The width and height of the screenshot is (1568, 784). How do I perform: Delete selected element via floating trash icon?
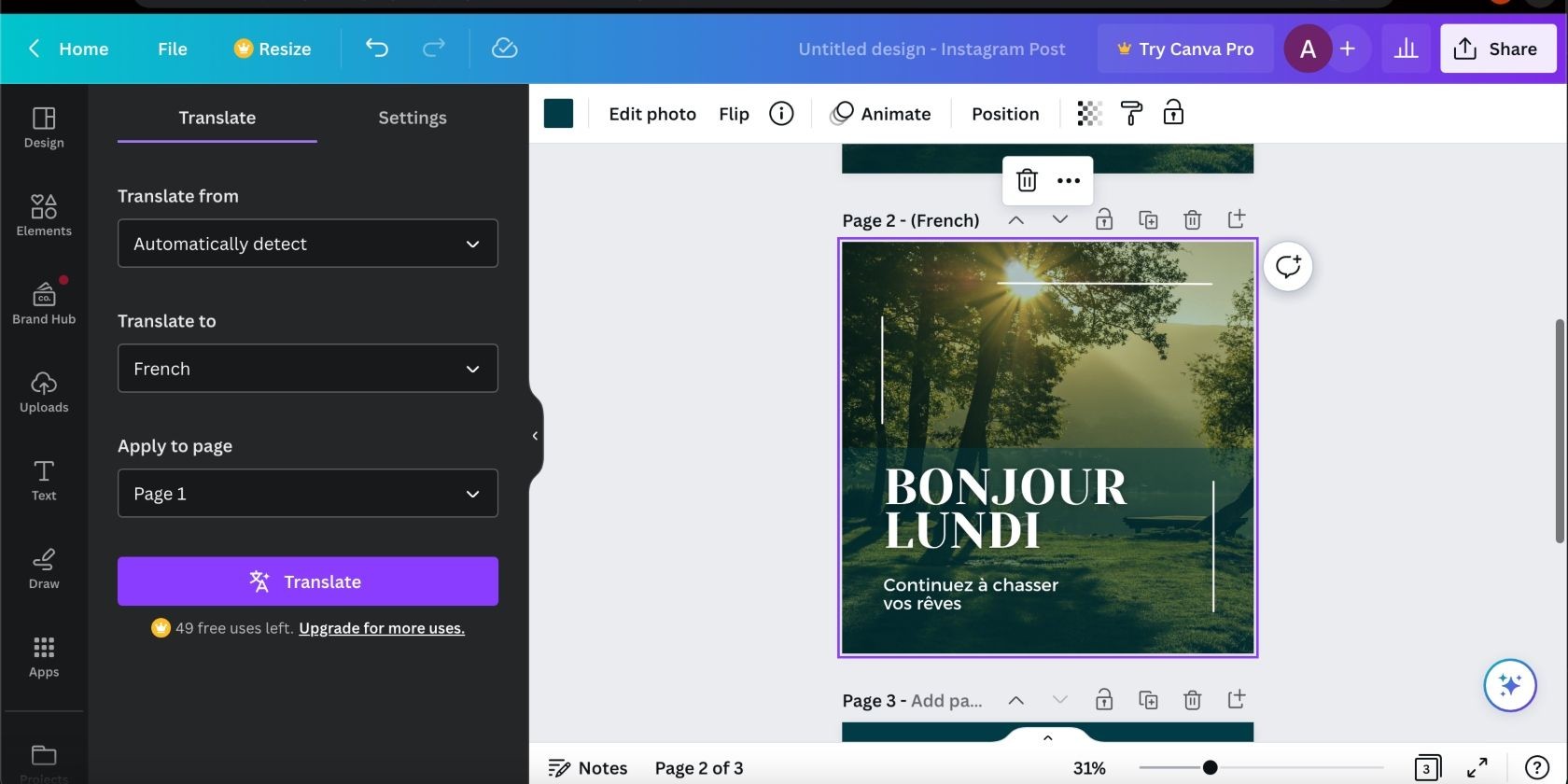(1027, 180)
